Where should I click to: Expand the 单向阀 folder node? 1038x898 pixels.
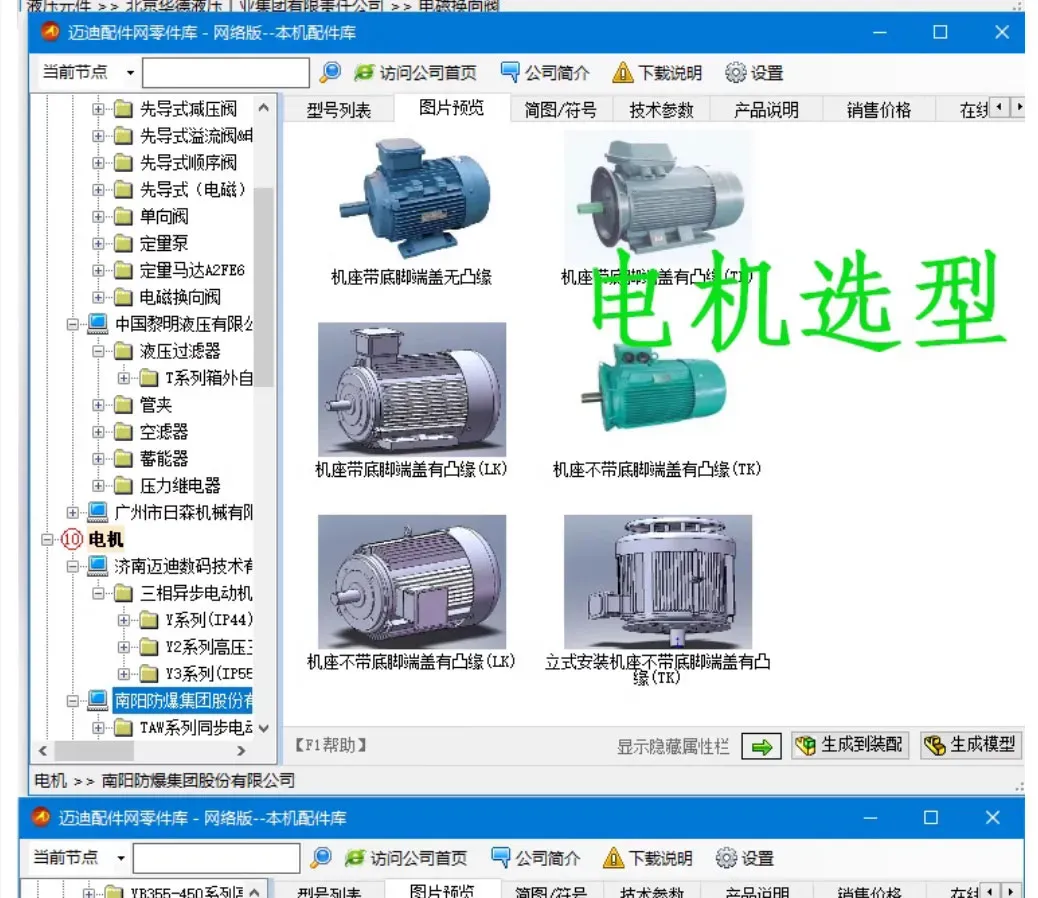pyautogui.click(x=98, y=216)
